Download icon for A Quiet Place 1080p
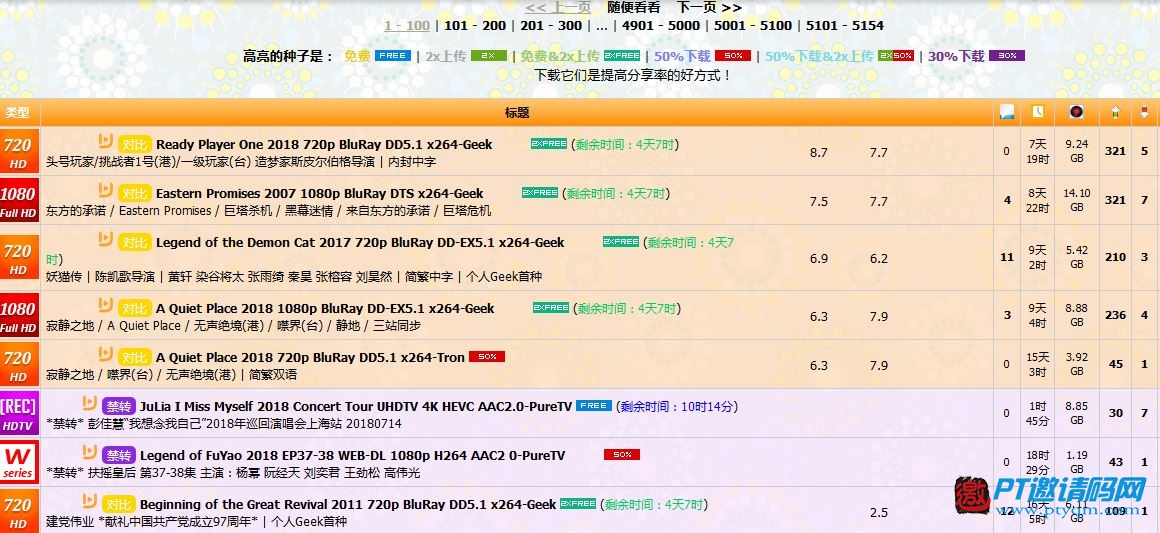The image size is (1160, 533). pyautogui.click(x=106, y=306)
